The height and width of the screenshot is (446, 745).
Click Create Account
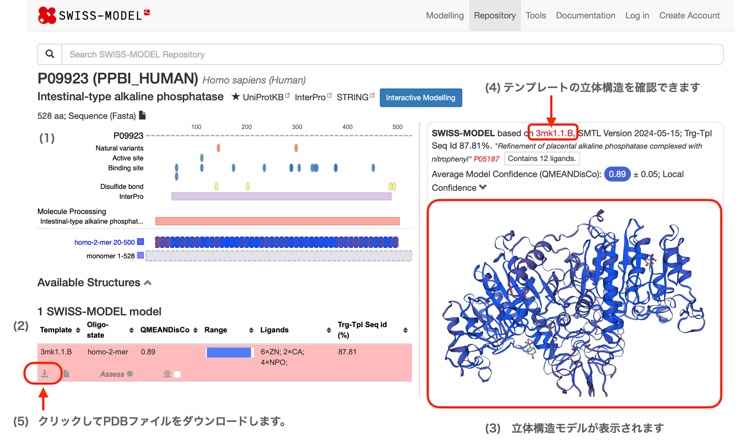pos(689,15)
